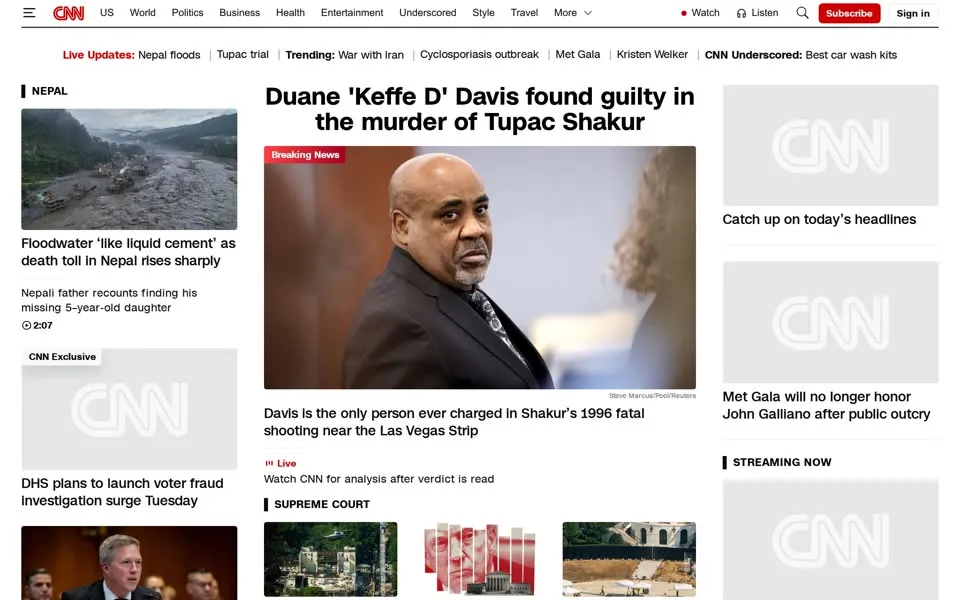Open the hamburger menu icon
Viewport: 960px width, 600px height.
pos(29,13)
